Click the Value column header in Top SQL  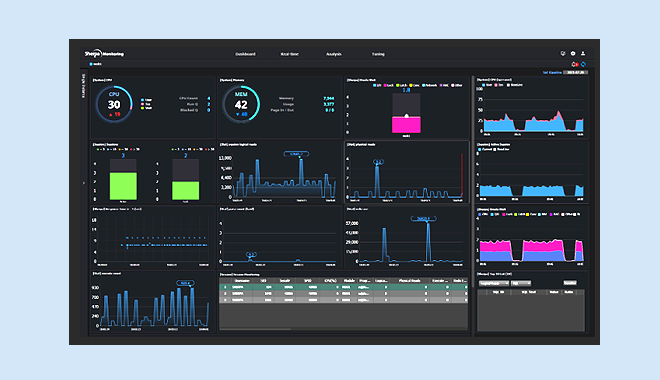(x=554, y=292)
